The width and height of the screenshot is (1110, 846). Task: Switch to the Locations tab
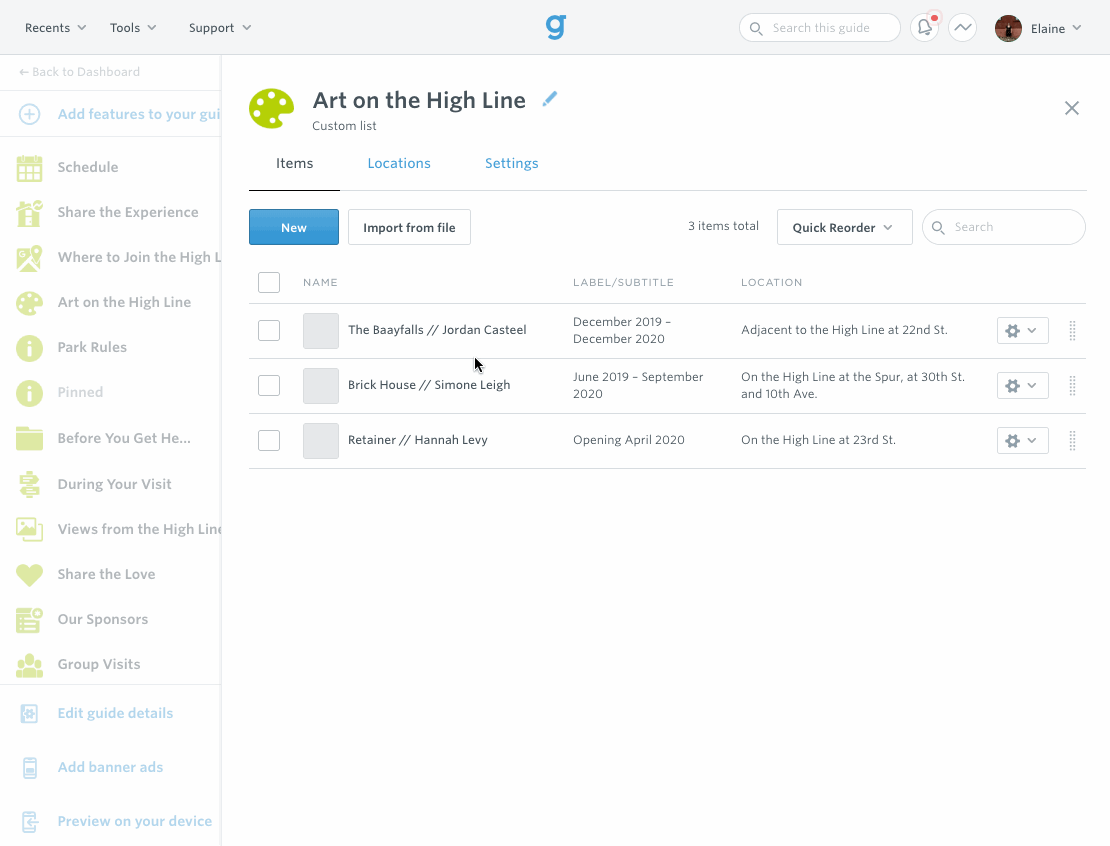(399, 163)
